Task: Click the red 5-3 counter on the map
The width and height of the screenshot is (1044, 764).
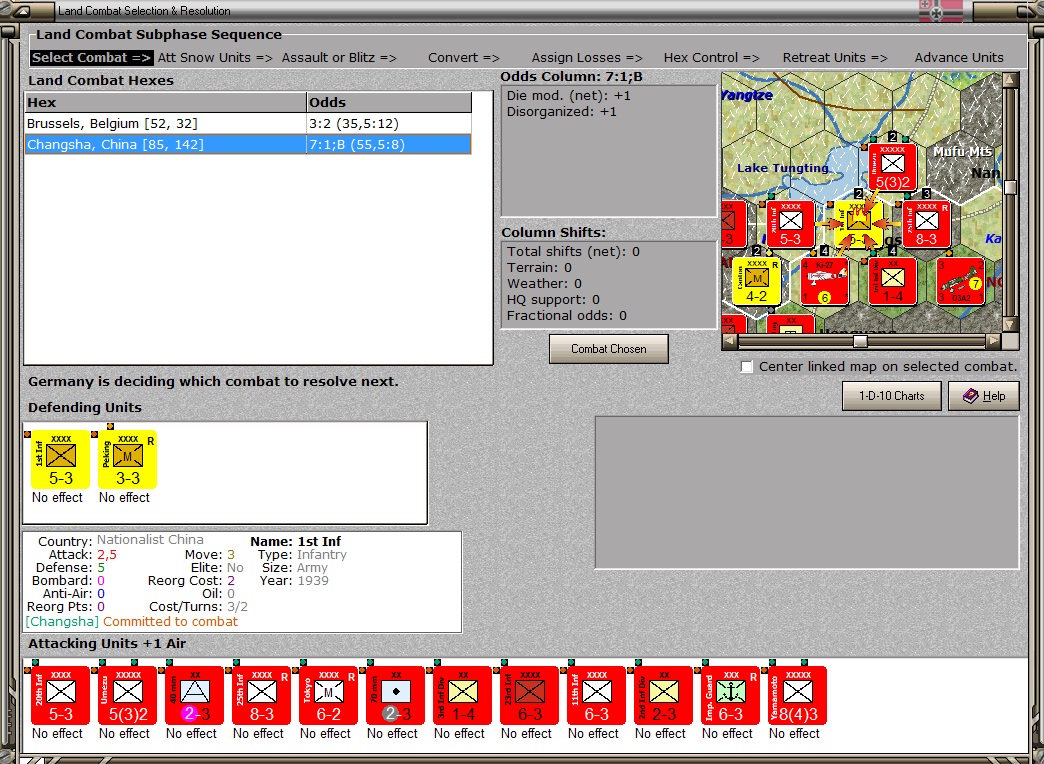Action: tap(790, 224)
